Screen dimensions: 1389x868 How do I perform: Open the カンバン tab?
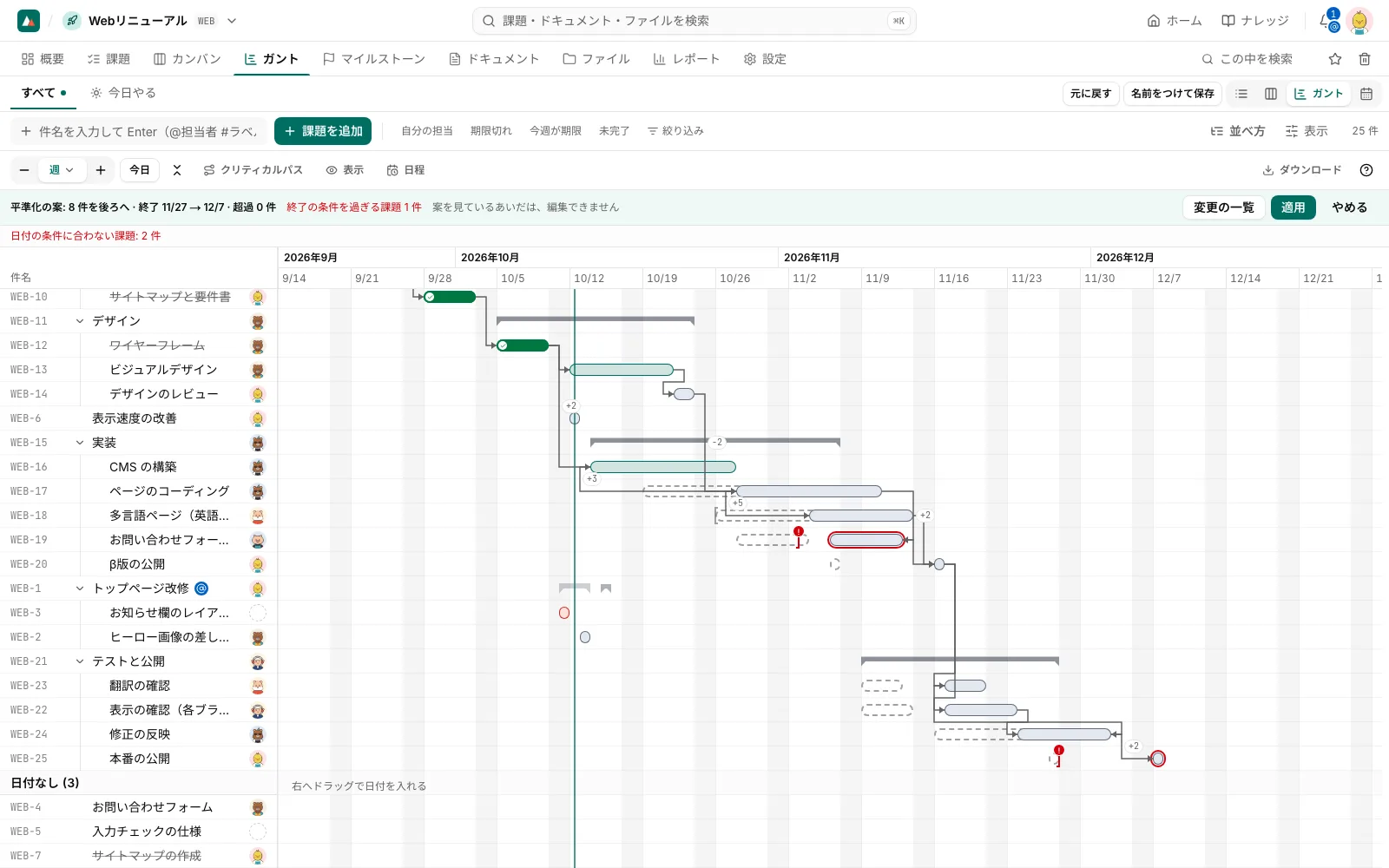(x=187, y=59)
